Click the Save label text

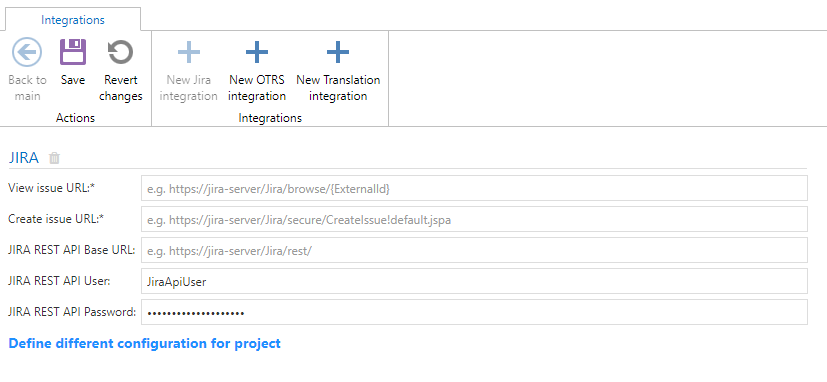73,80
